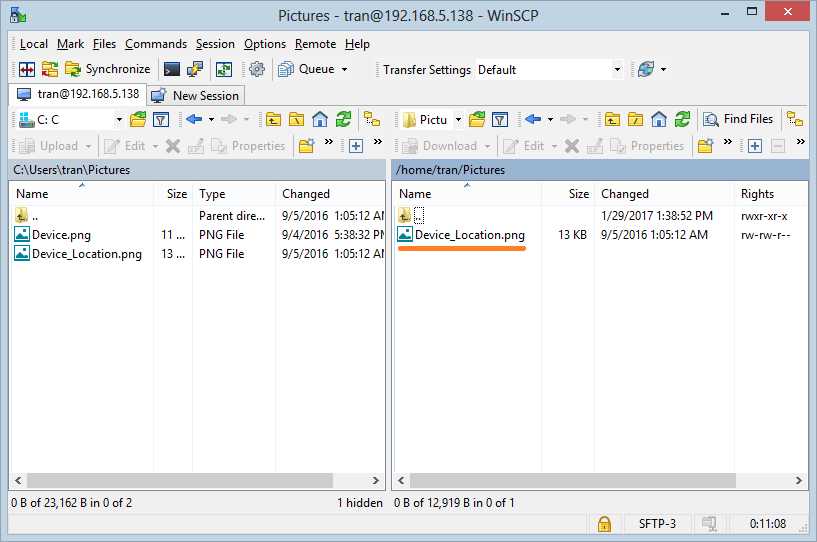Create new folder in remote panel
The height and width of the screenshot is (542, 817).
[705, 146]
